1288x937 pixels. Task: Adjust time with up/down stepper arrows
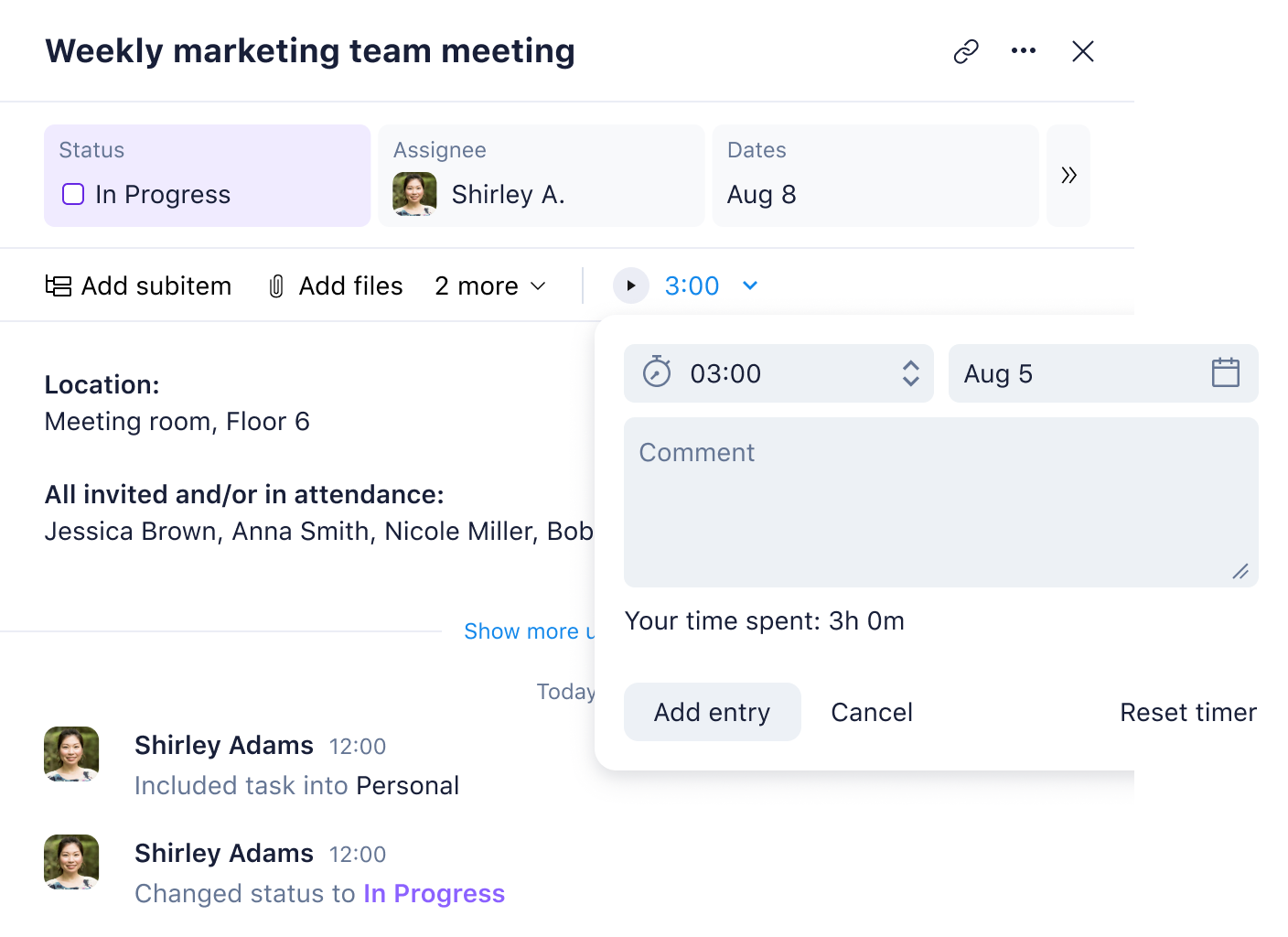tap(910, 373)
